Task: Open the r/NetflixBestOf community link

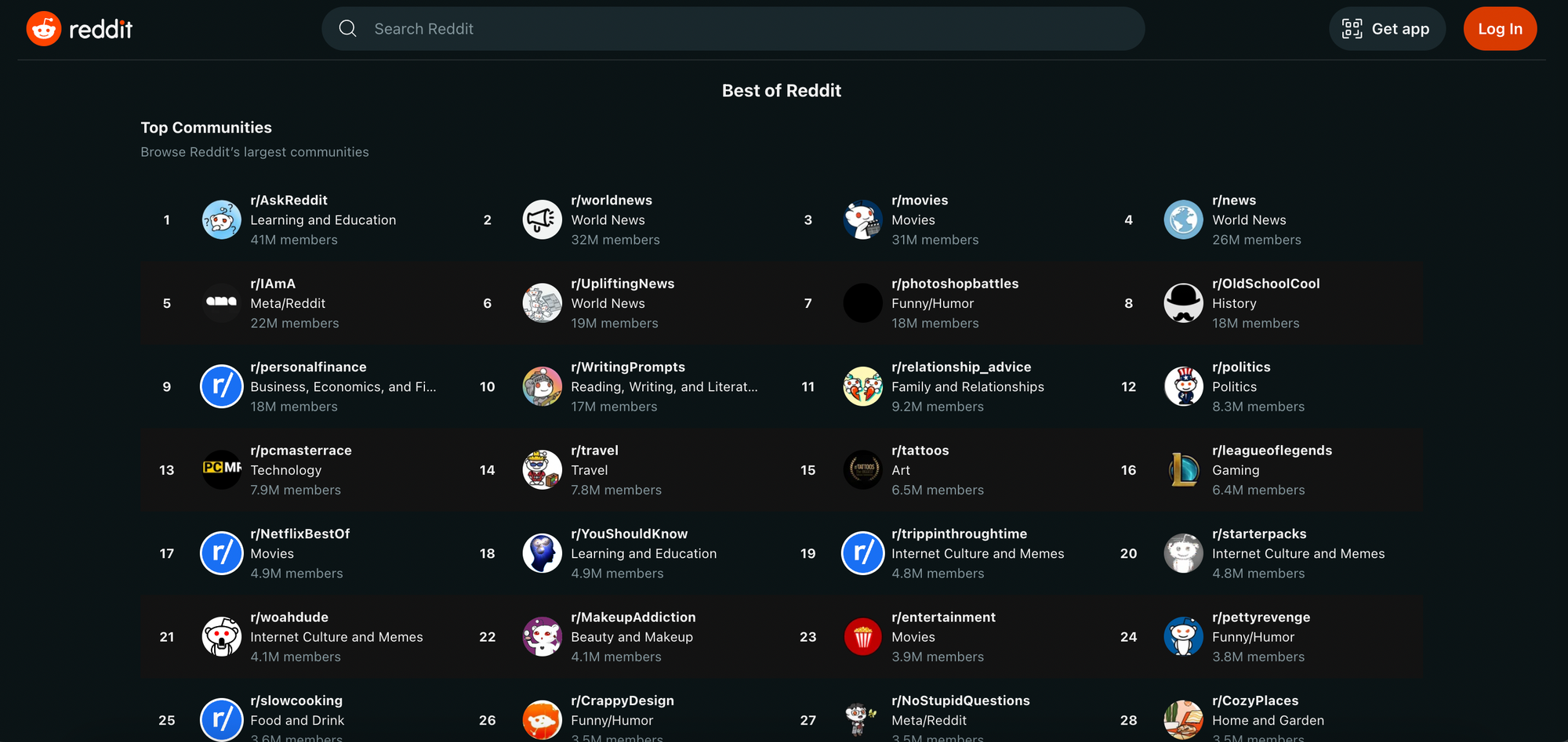Action: [x=300, y=534]
